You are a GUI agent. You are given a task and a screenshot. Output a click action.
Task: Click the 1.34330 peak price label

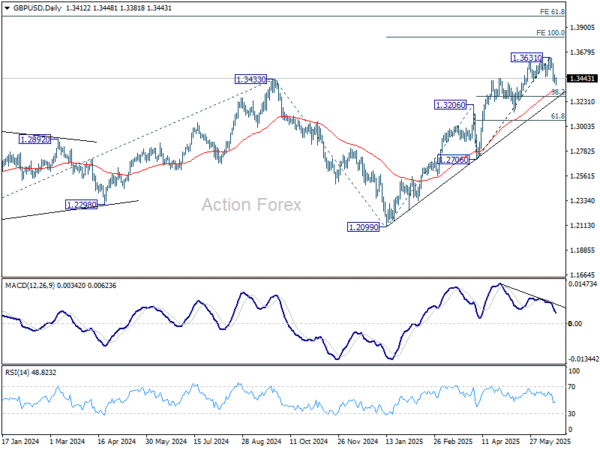point(251,80)
